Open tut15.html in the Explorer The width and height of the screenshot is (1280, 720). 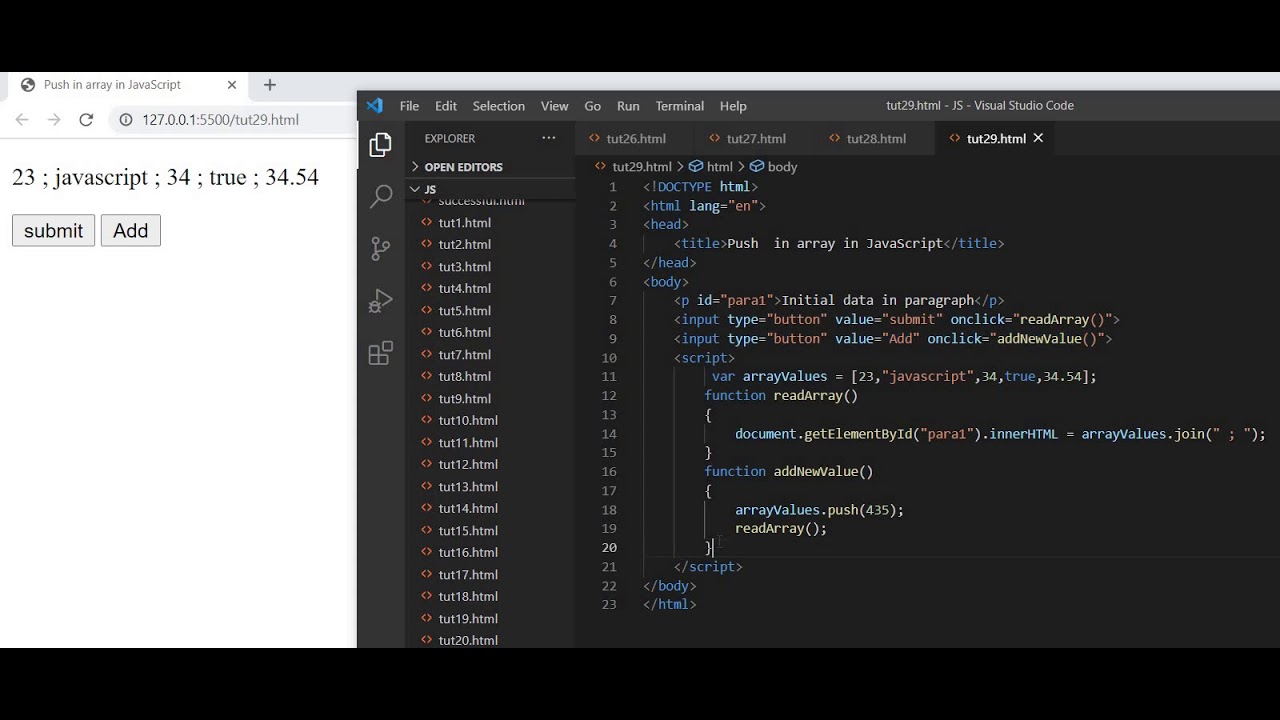tap(468, 530)
